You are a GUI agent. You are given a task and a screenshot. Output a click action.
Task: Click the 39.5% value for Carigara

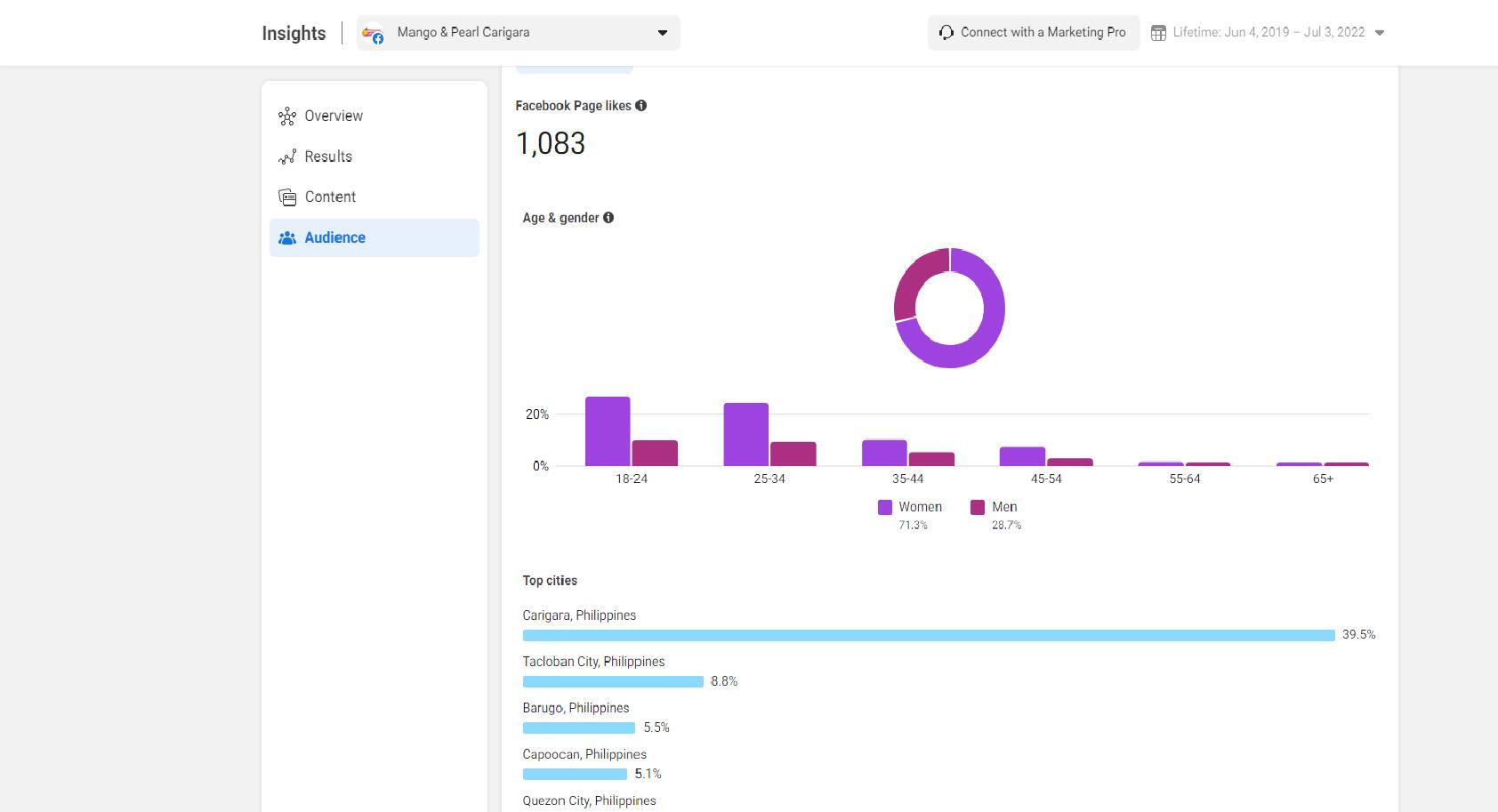pyautogui.click(x=1359, y=635)
